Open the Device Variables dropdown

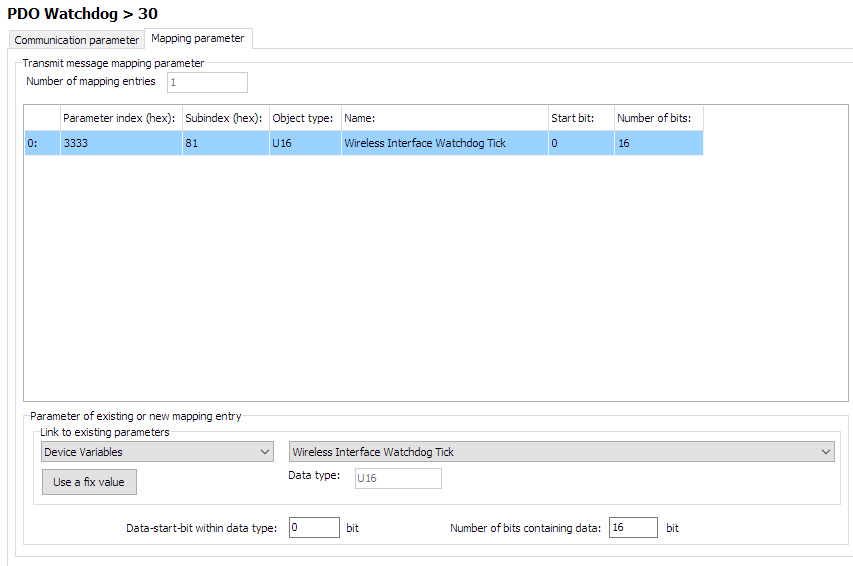click(157, 452)
